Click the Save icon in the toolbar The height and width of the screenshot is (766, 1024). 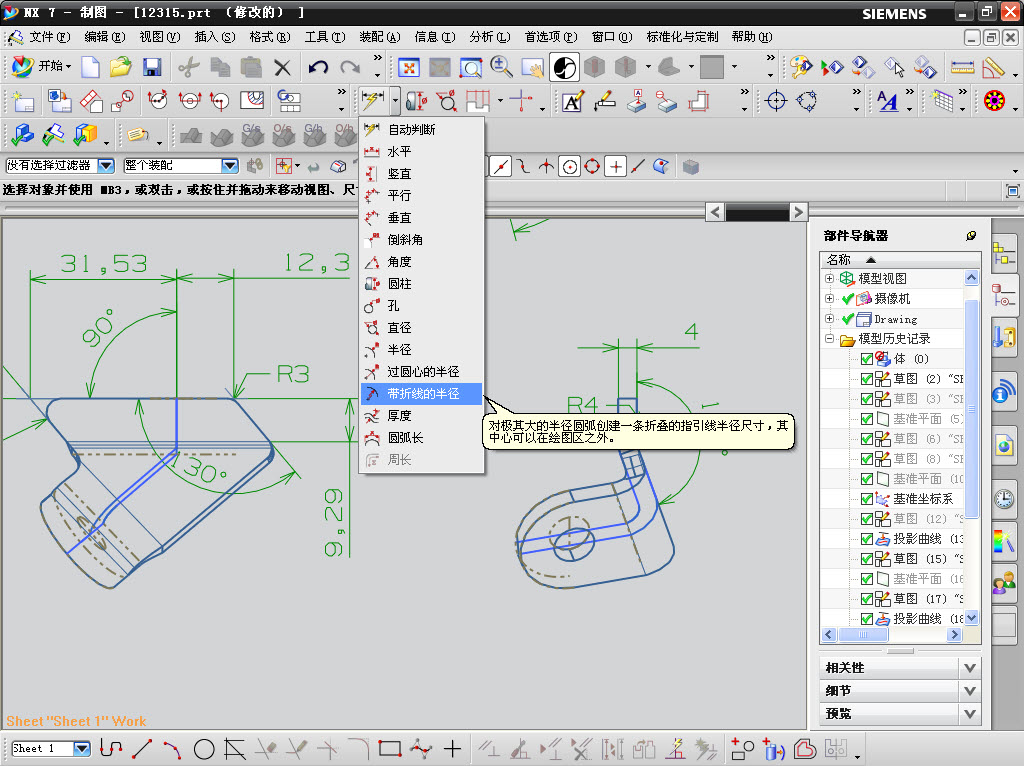152,67
